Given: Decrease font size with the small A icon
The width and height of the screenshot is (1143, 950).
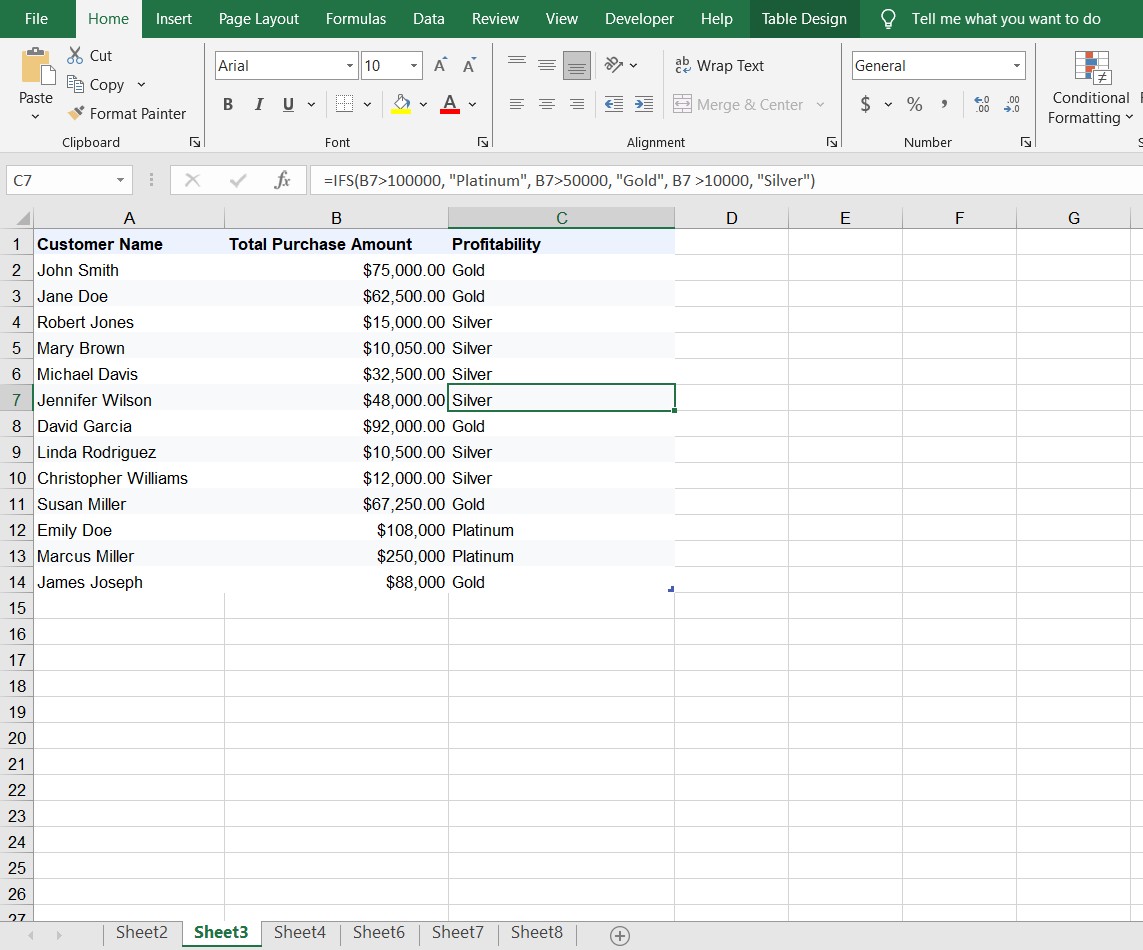Looking at the screenshot, I should pos(469,66).
